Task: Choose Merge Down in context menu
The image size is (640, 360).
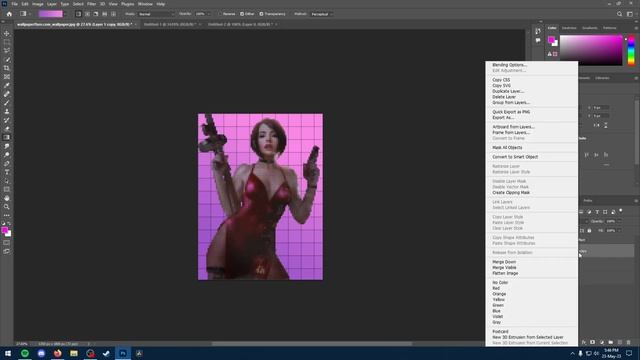Action: (504, 262)
